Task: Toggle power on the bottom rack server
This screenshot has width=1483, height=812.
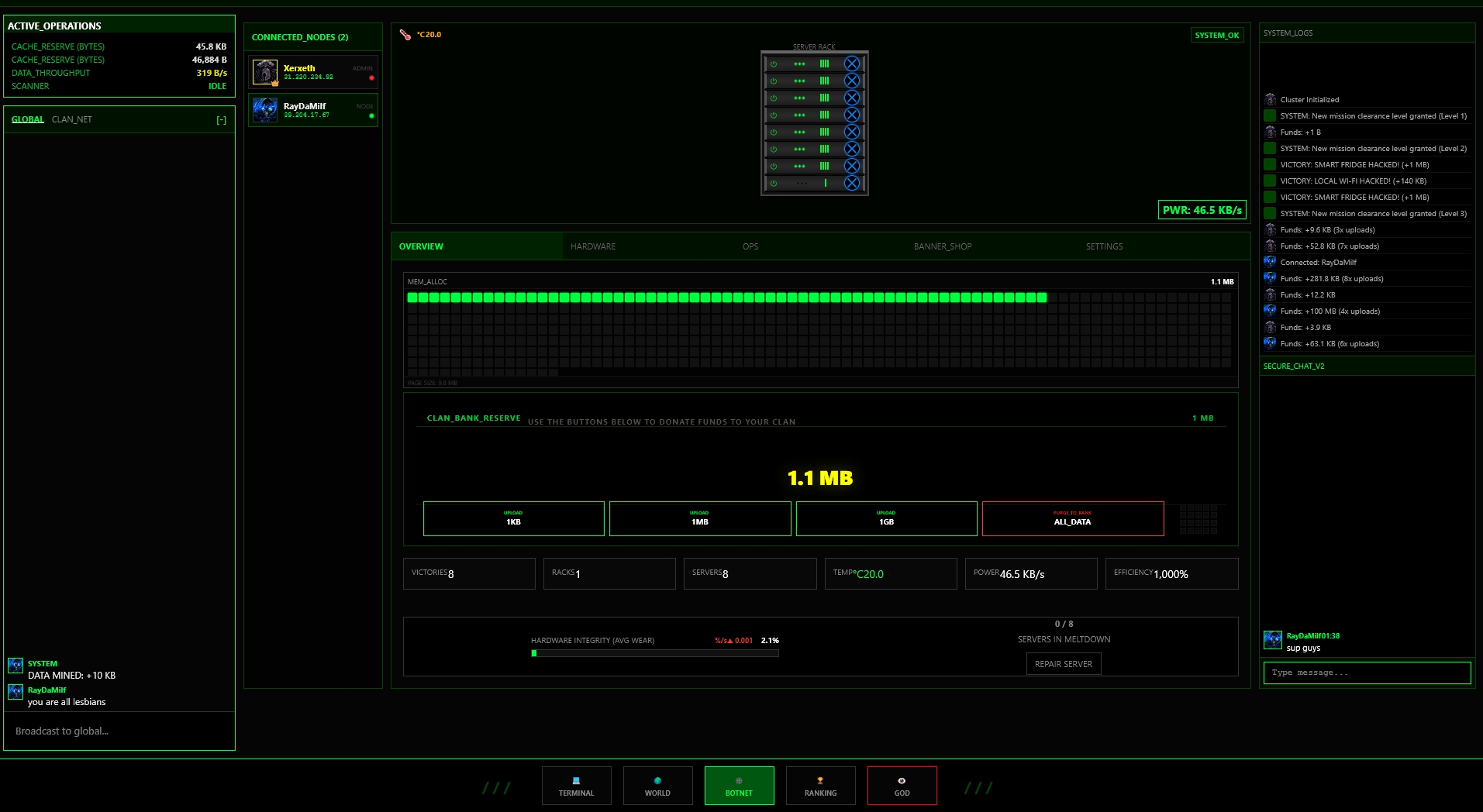Action: click(774, 183)
